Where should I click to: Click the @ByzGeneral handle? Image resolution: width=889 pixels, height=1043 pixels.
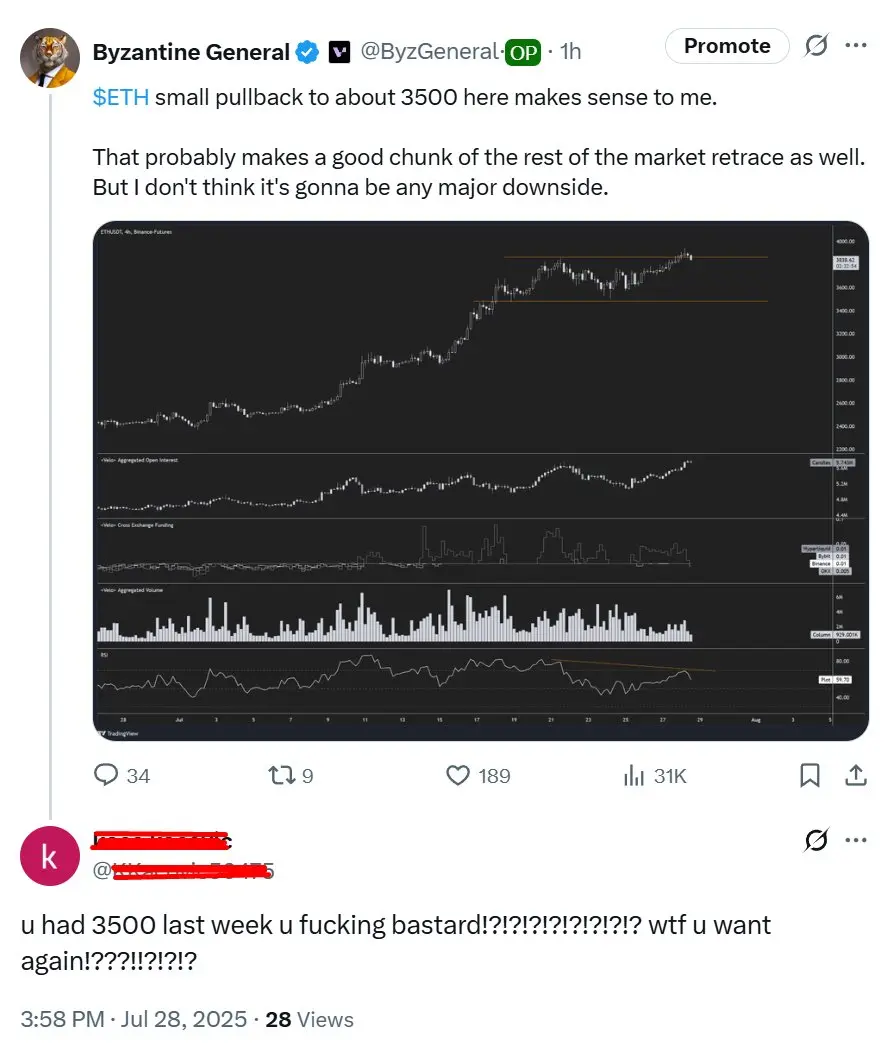pyautogui.click(x=429, y=51)
